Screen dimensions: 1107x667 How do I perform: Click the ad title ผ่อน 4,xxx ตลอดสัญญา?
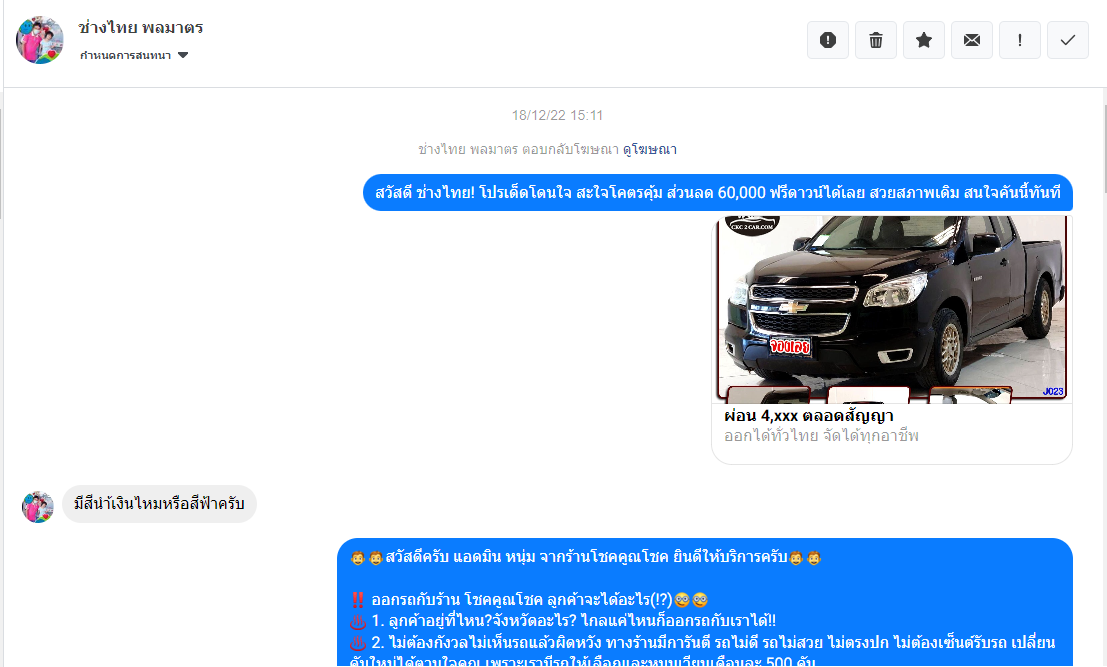pos(809,416)
